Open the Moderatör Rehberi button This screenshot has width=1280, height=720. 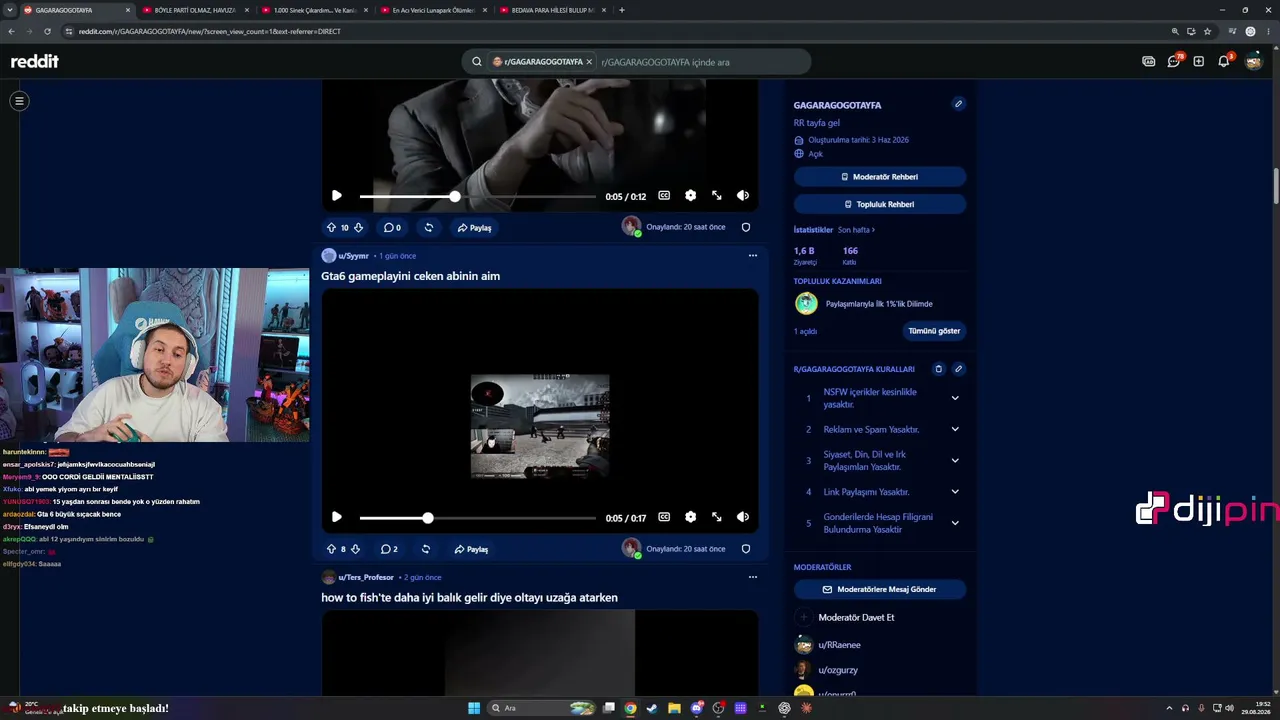point(880,177)
